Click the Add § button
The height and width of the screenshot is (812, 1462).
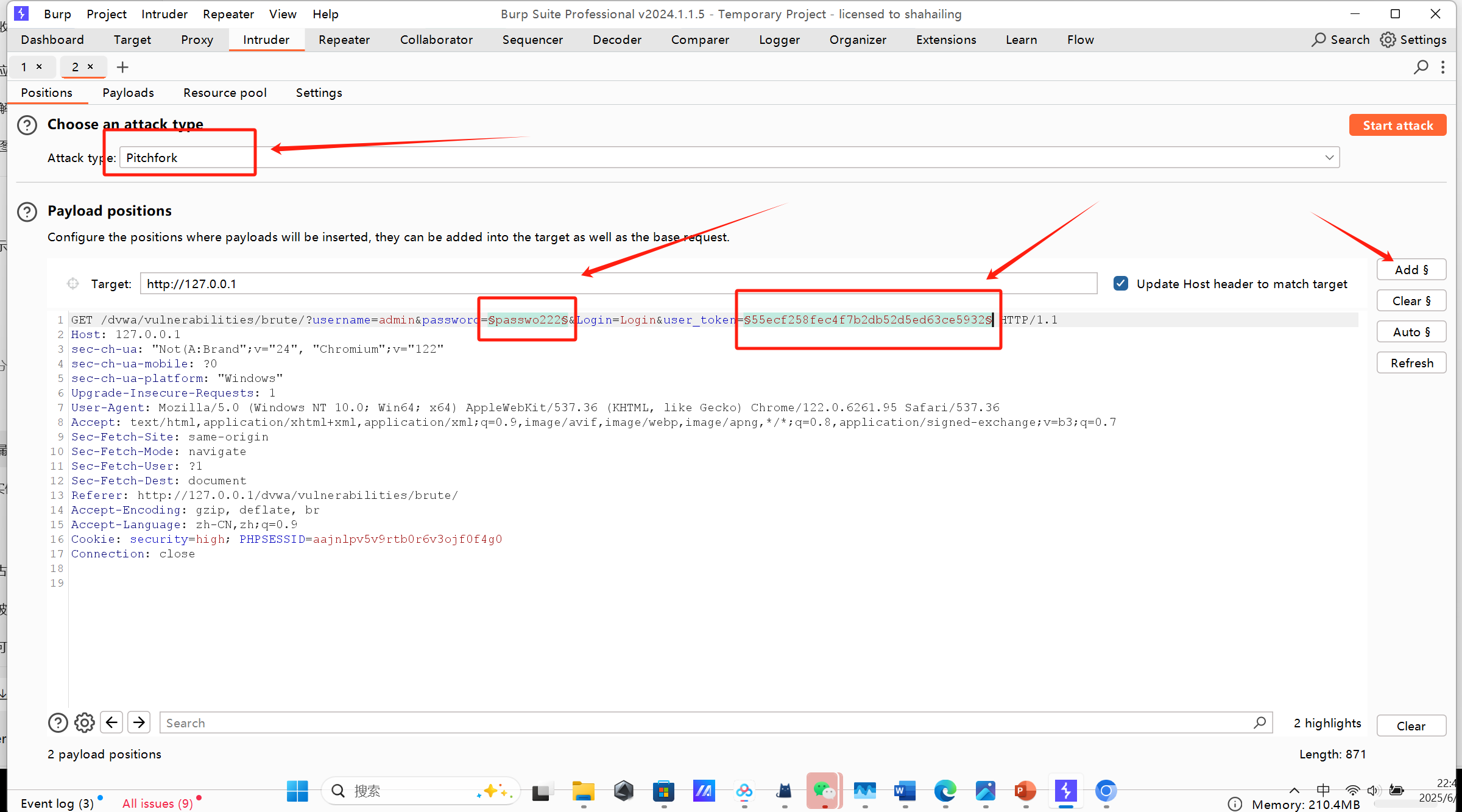[x=1411, y=270]
